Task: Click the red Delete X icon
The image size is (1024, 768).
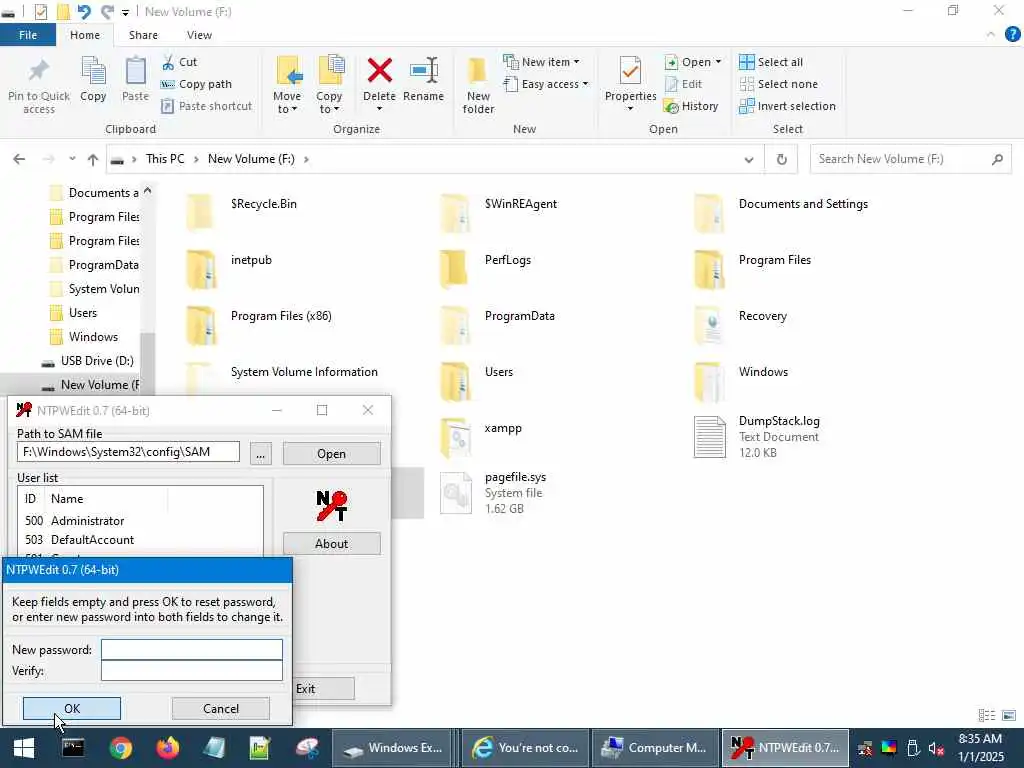Action: point(379,71)
